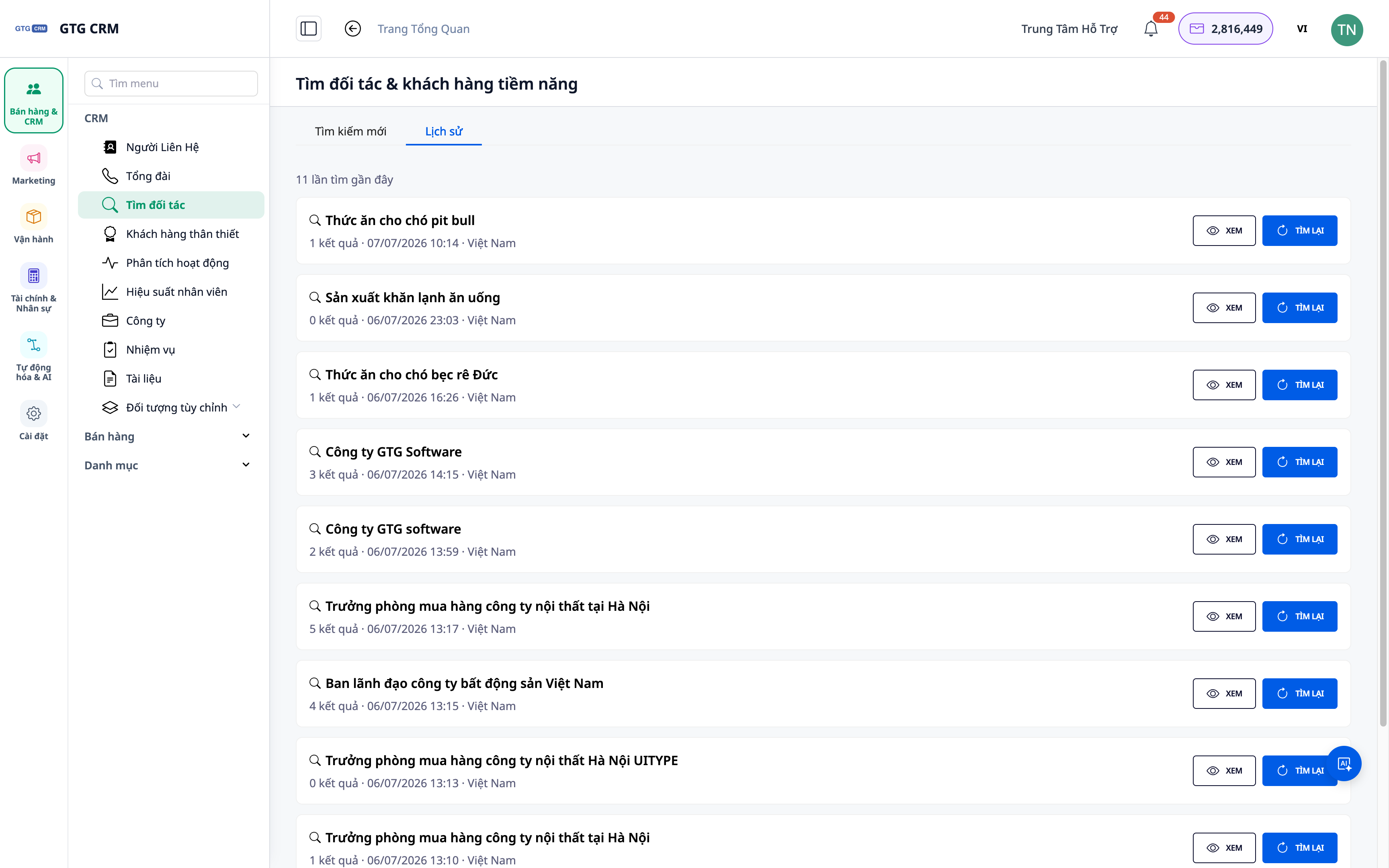The width and height of the screenshot is (1389, 868).
Task: Click the Trưởng phòng mua hàng UITYPE title
Action: coord(501,761)
